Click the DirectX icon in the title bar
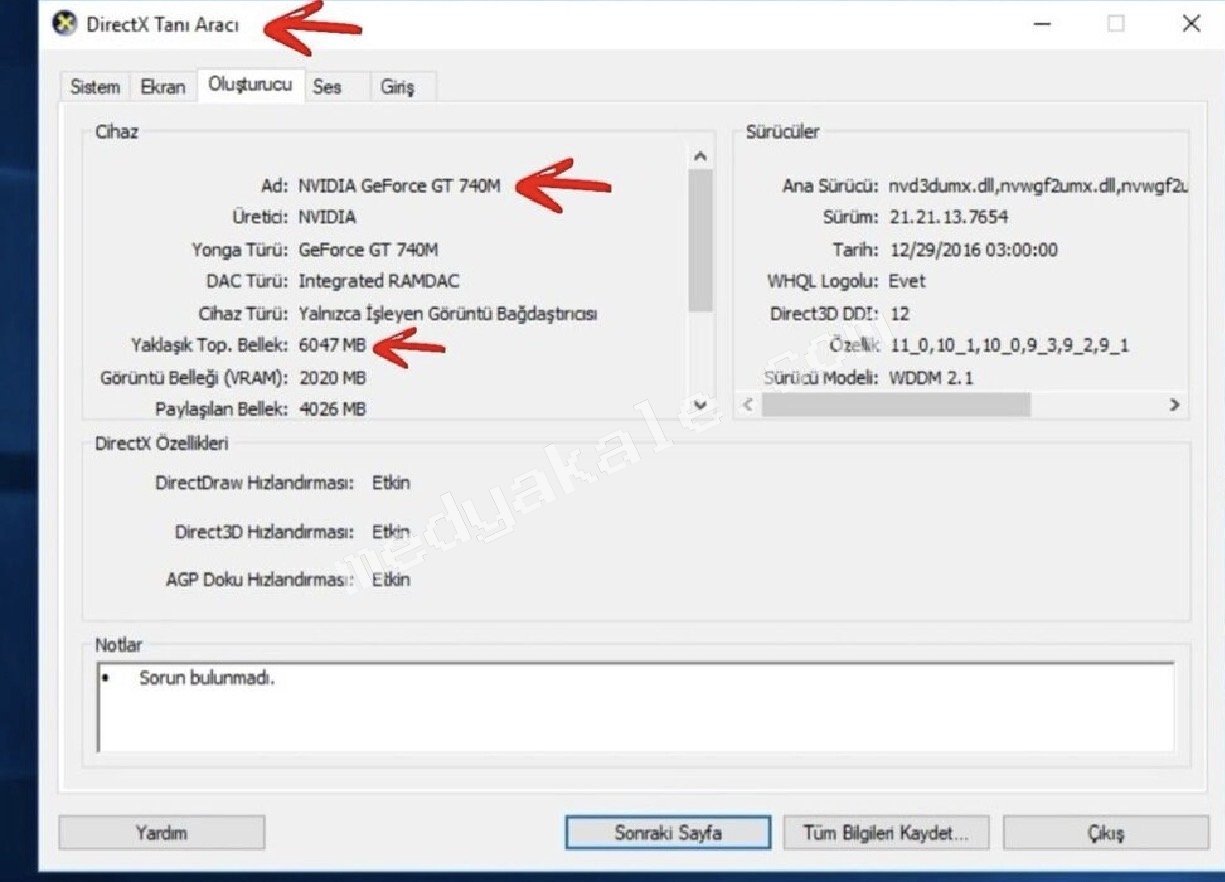 tap(65, 24)
